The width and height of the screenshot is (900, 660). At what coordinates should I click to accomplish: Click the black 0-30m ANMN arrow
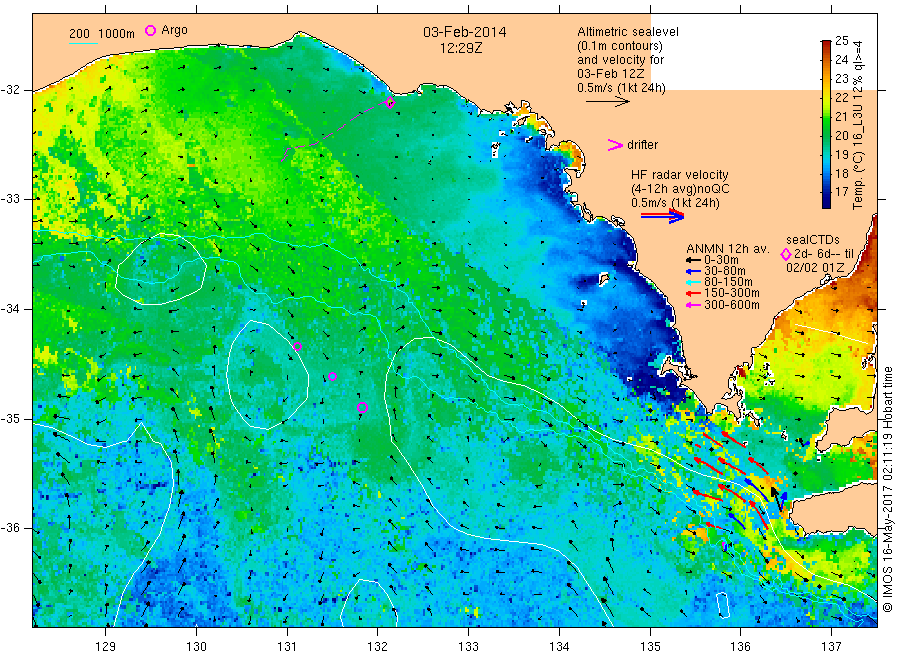(693, 260)
